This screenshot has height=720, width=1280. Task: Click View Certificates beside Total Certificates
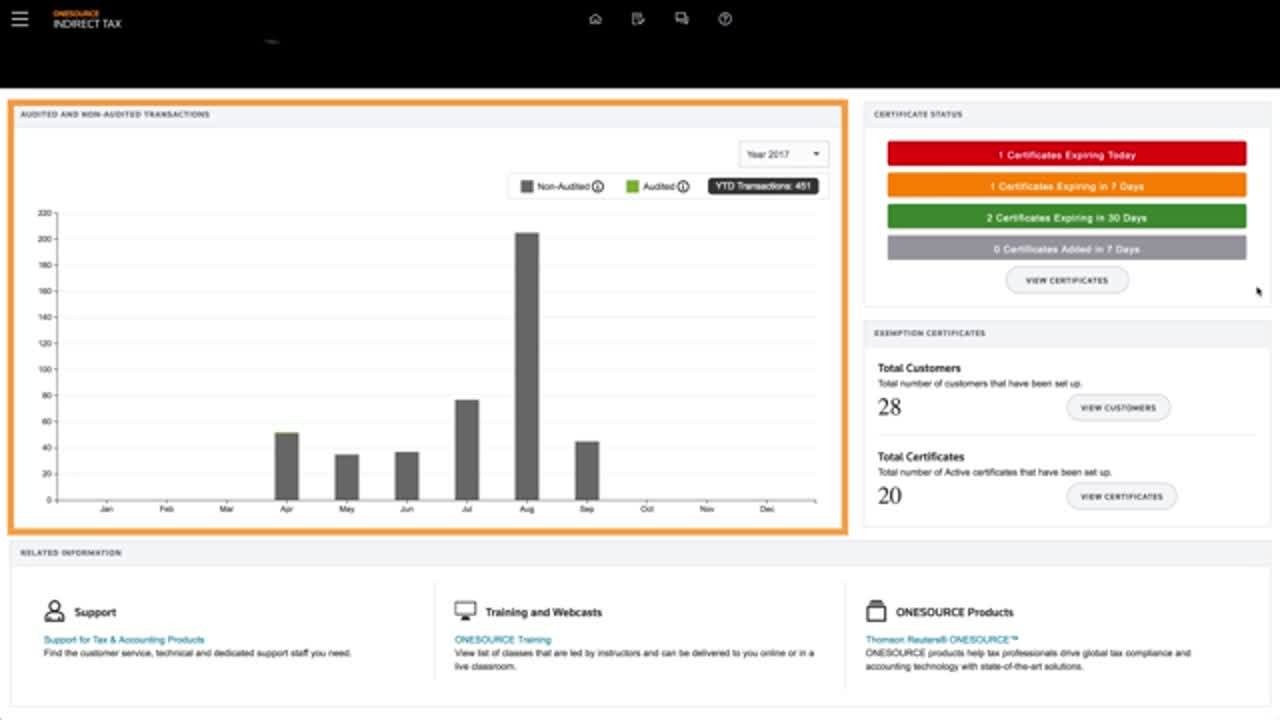pos(1121,496)
